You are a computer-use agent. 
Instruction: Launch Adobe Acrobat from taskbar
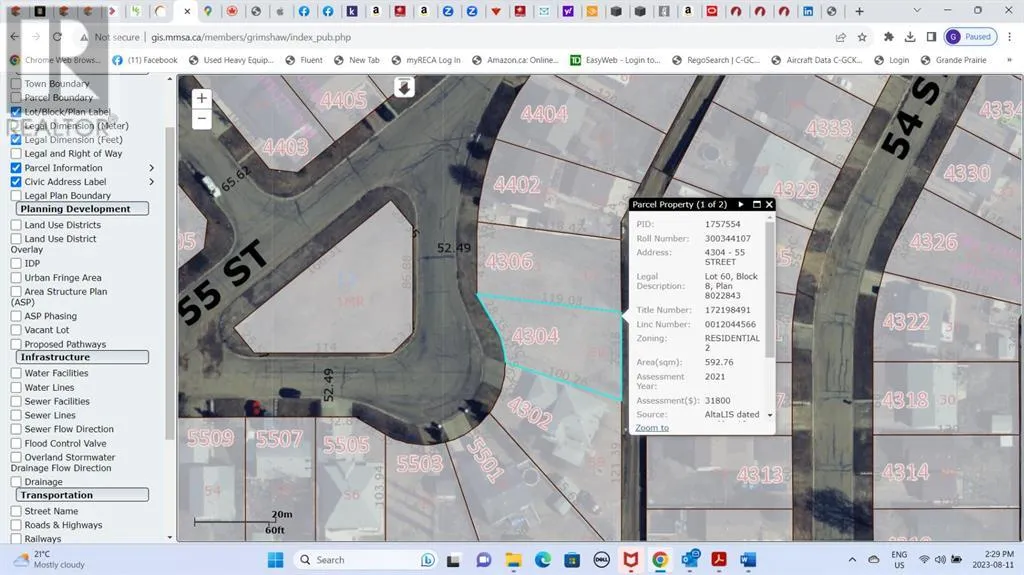(719, 559)
